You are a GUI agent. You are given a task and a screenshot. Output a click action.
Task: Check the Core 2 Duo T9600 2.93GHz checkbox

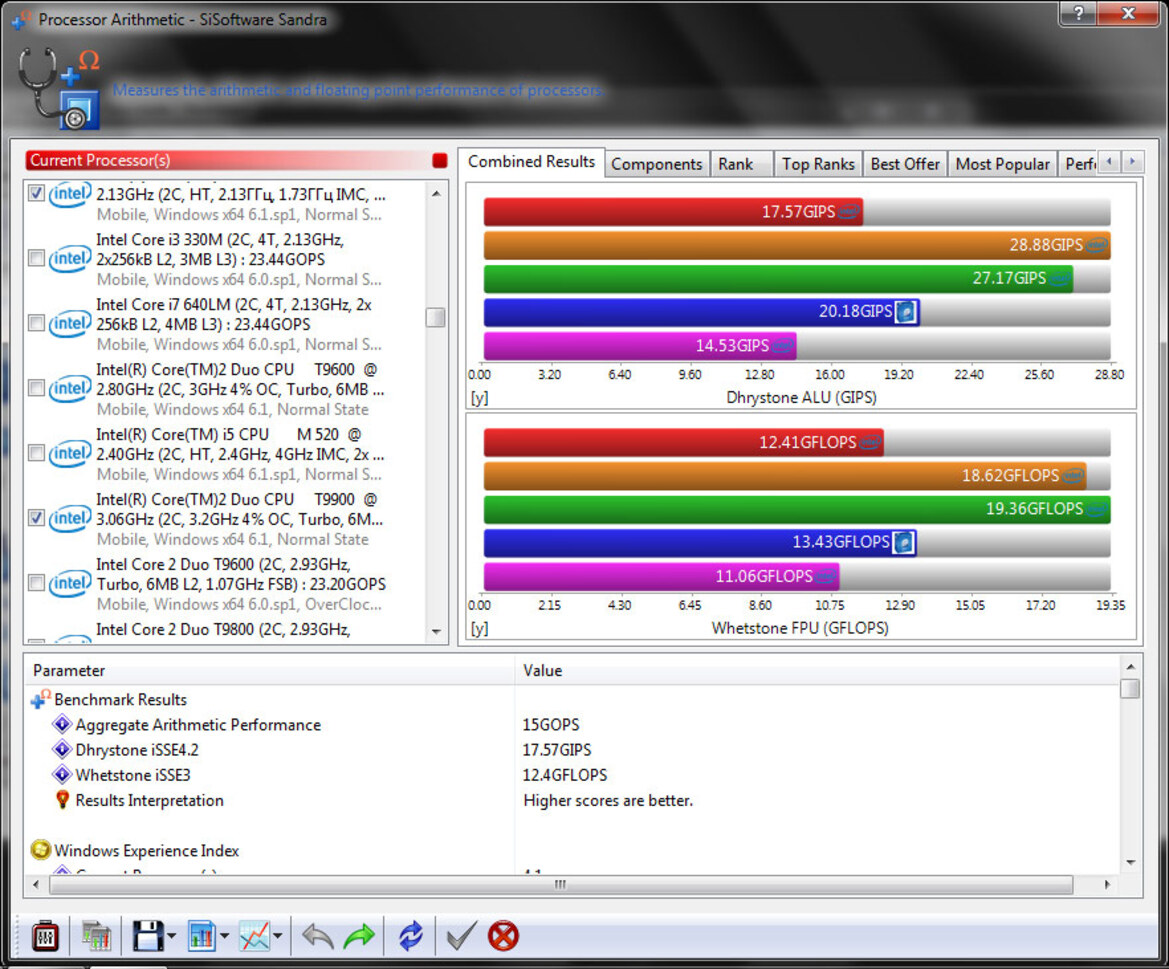coord(36,583)
